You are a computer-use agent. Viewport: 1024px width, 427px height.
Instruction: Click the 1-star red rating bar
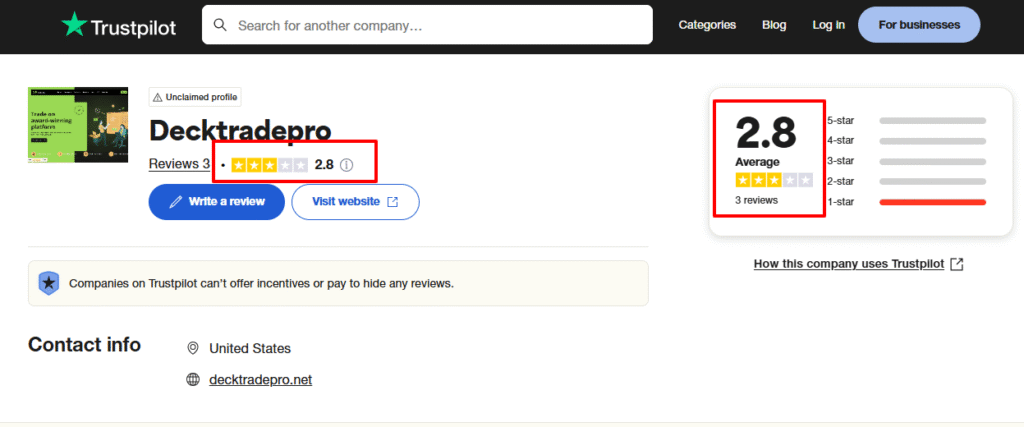tap(933, 202)
